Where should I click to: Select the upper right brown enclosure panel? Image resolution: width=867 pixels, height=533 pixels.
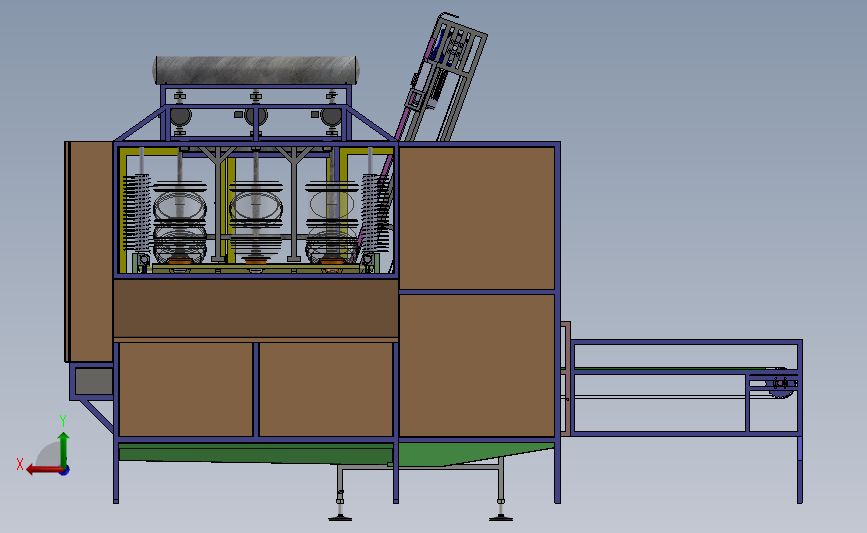pyautogui.click(x=477, y=217)
